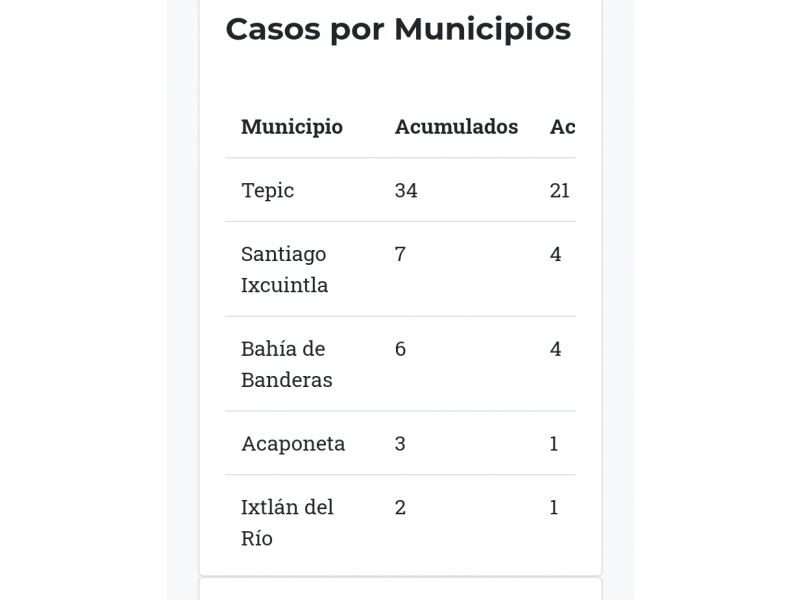Click the Acumulados column header

coord(456,127)
